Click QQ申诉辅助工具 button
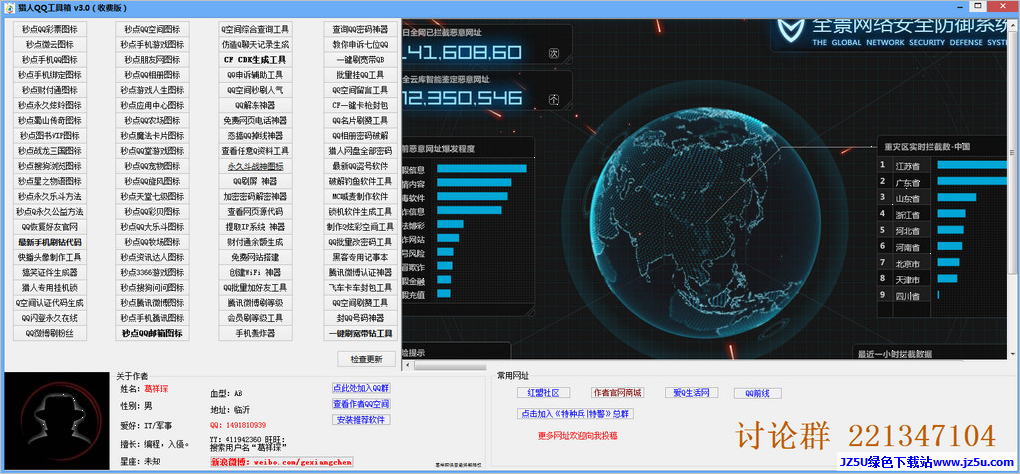The image size is (1020, 474). 256,75
